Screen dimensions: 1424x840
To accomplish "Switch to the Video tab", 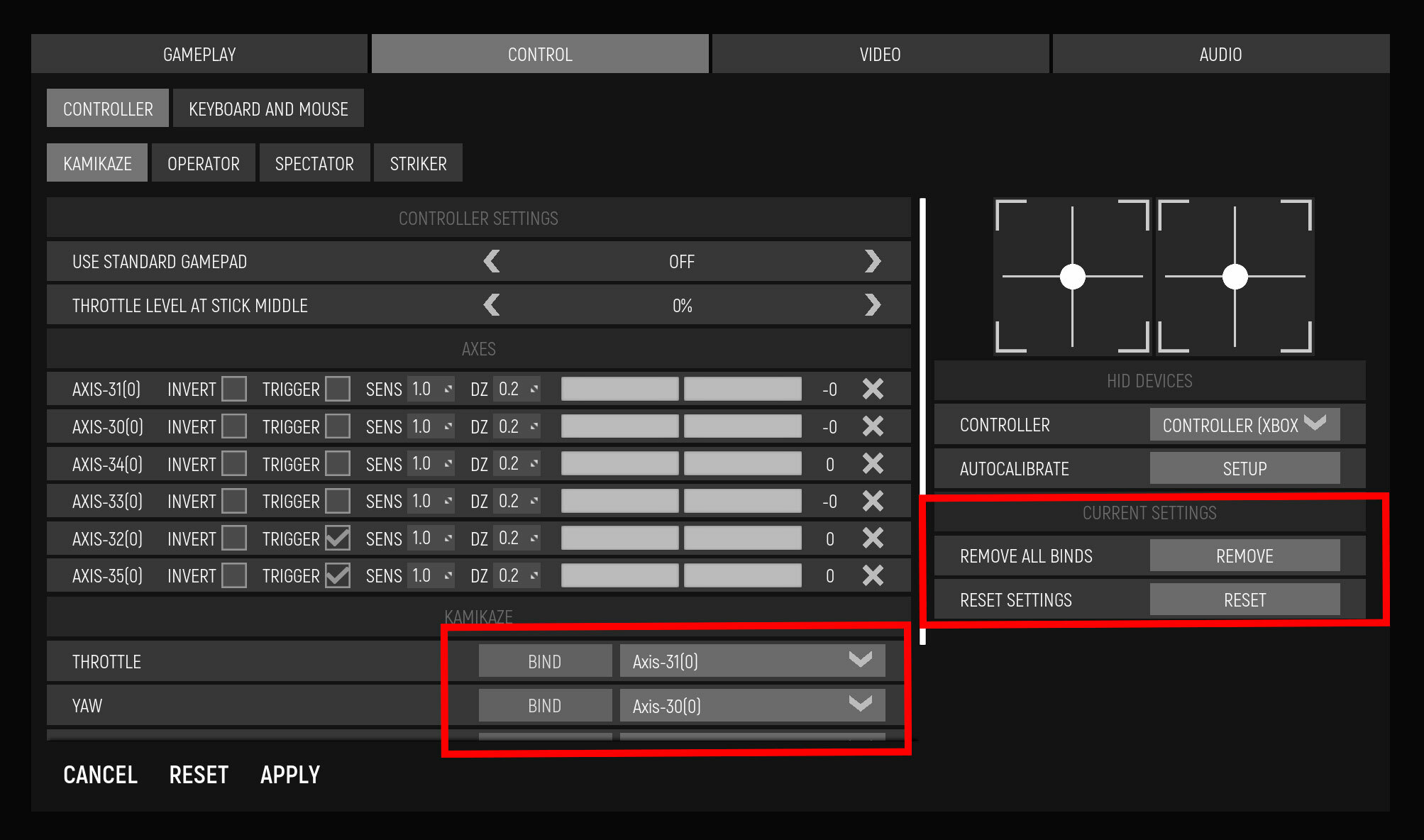I will pyautogui.click(x=881, y=54).
